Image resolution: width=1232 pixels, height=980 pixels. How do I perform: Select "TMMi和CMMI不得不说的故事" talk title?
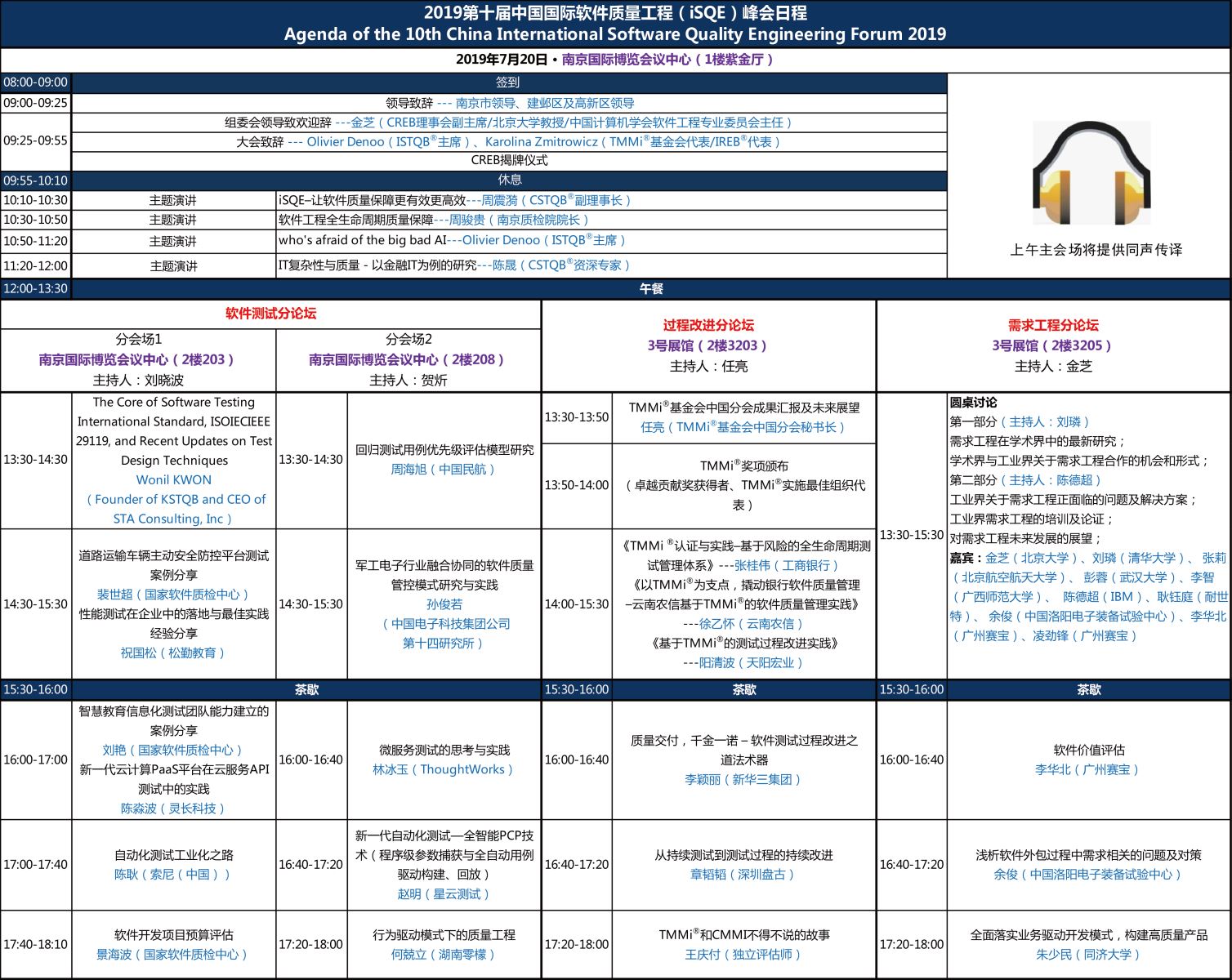[744, 934]
